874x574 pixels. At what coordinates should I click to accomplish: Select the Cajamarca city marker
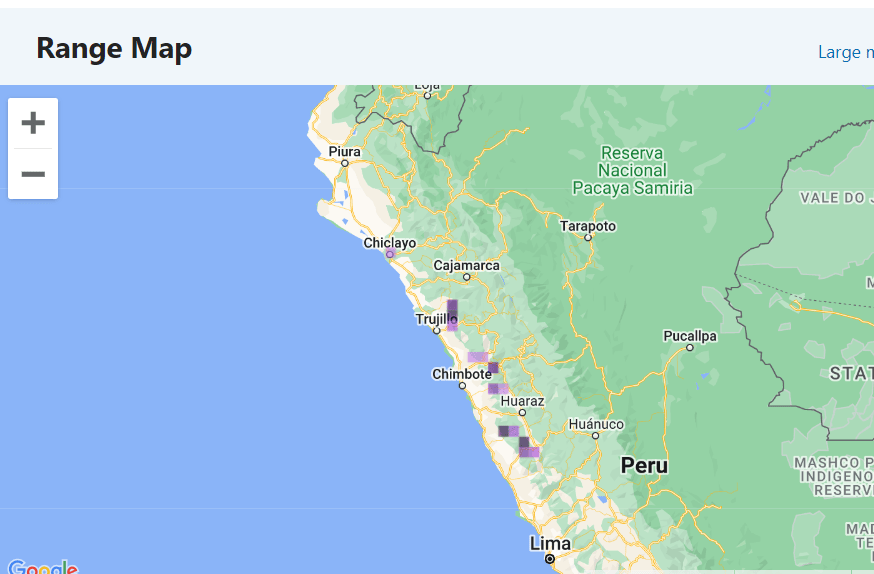coord(467,277)
